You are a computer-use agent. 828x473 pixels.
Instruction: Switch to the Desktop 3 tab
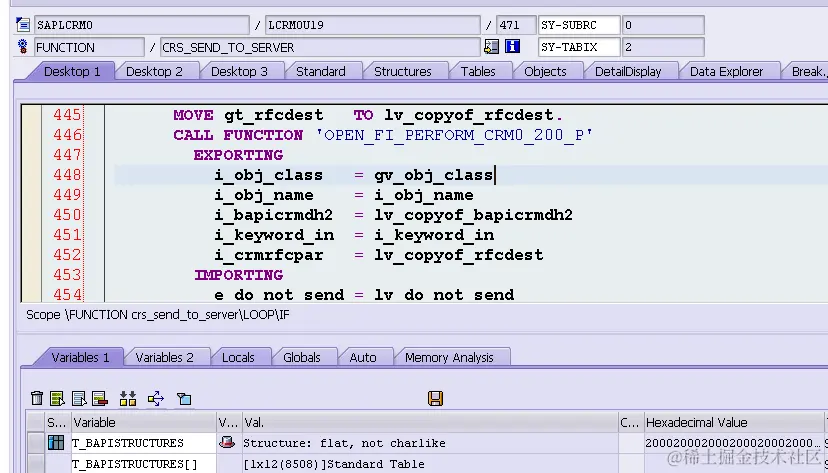239,71
